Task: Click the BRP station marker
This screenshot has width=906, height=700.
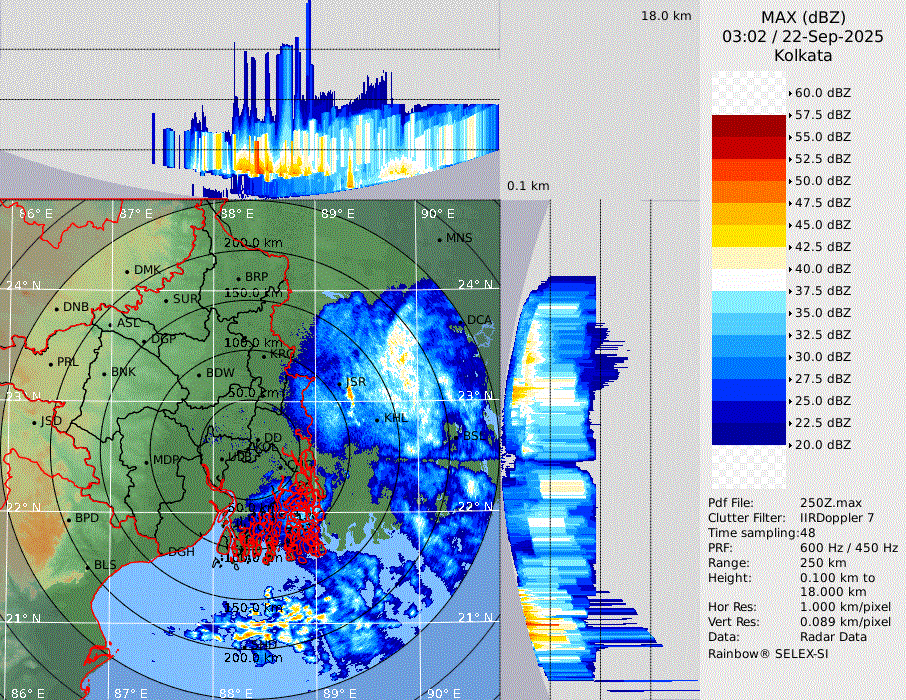Action: point(238,278)
